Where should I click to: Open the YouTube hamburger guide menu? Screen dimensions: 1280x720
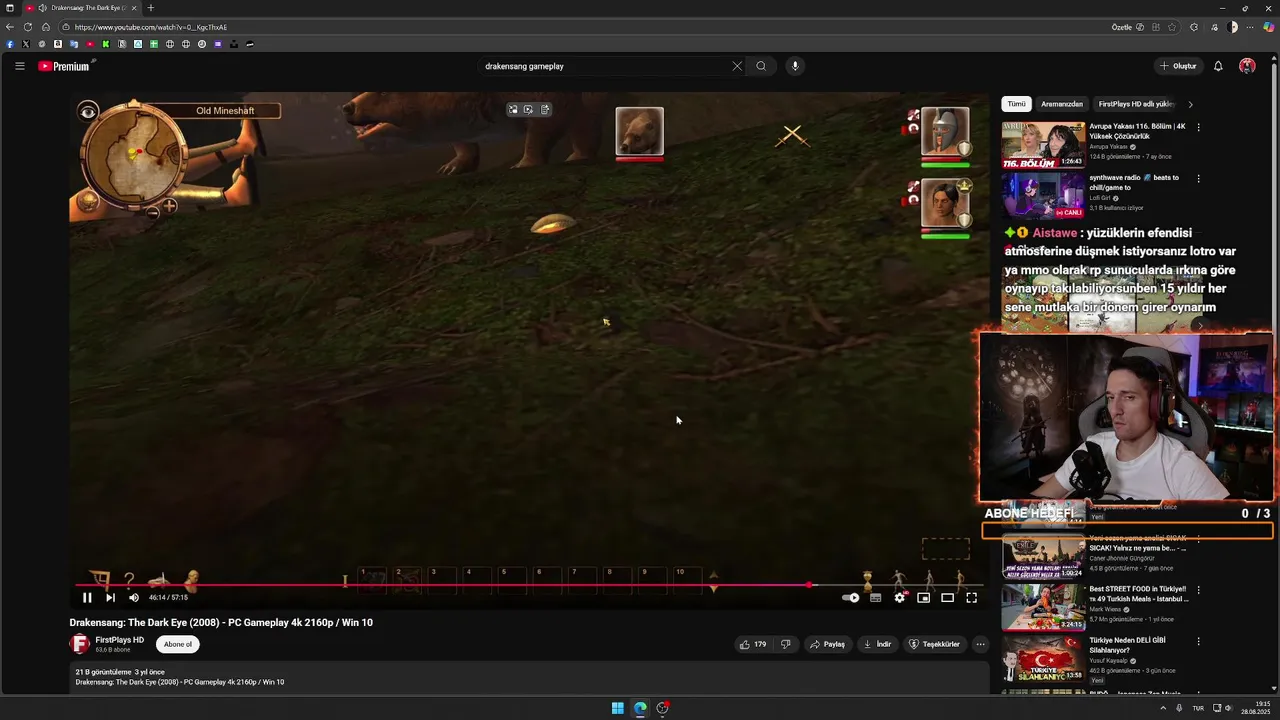pyautogui.click(x=19, y=66)
